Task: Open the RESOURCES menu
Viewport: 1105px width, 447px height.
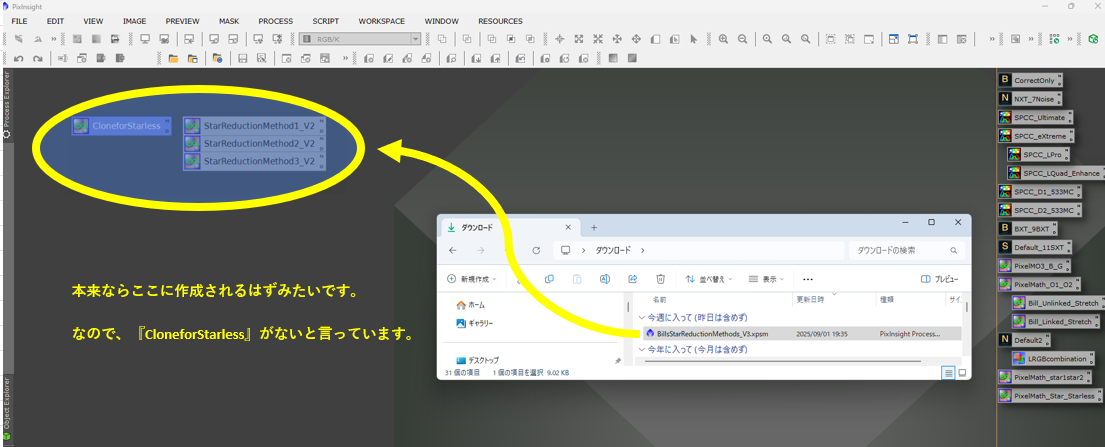Action: click(500, 21)
